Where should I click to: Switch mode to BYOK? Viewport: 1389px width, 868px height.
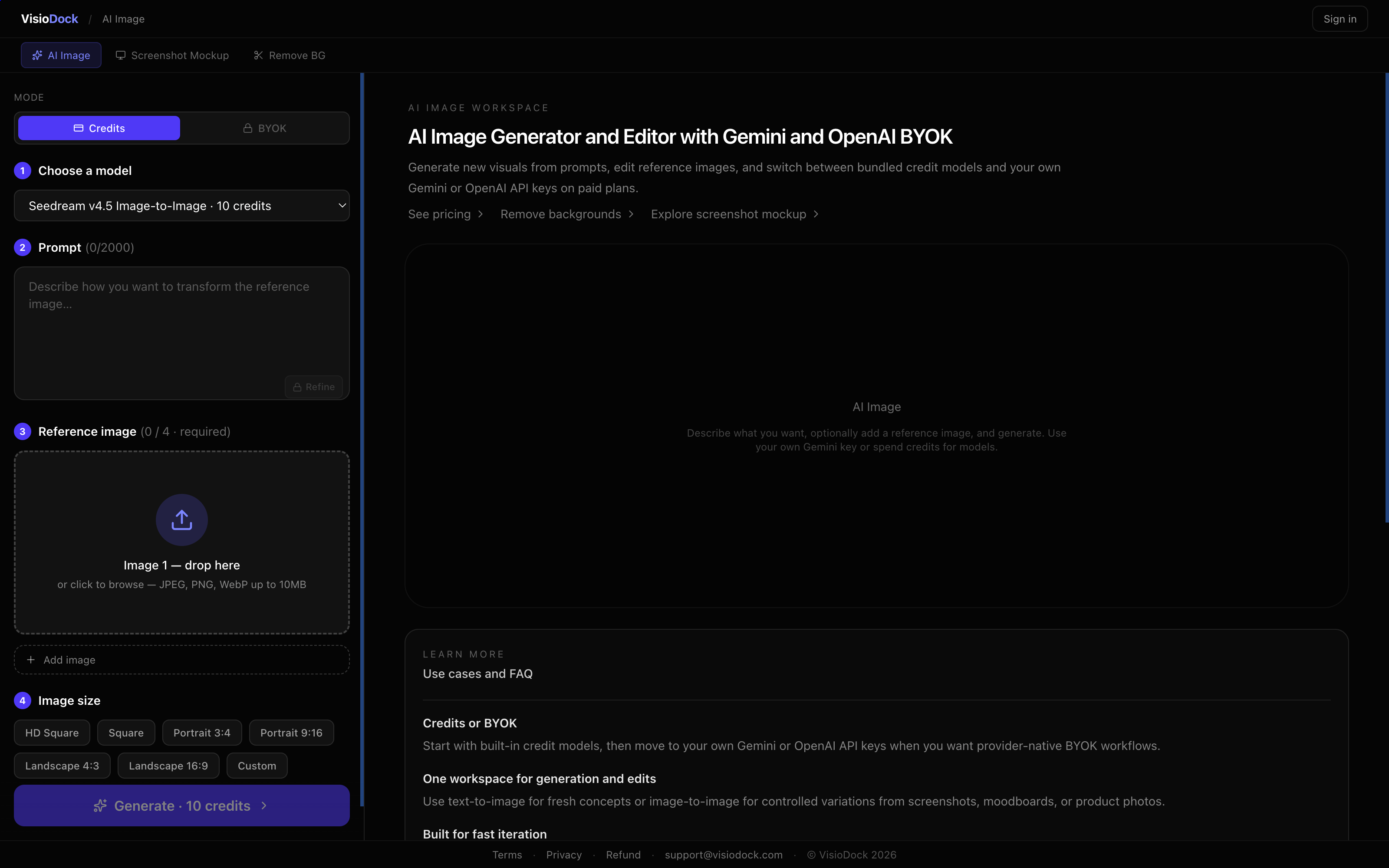265,128
